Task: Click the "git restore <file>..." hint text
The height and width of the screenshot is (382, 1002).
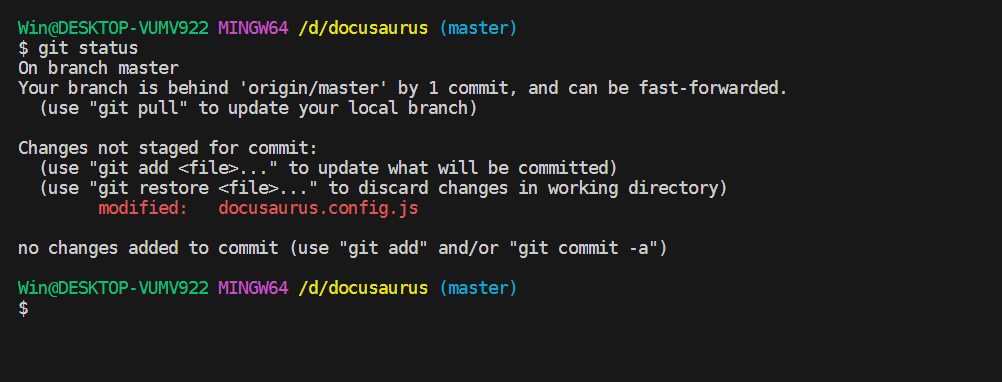Action: click(203, 188)
